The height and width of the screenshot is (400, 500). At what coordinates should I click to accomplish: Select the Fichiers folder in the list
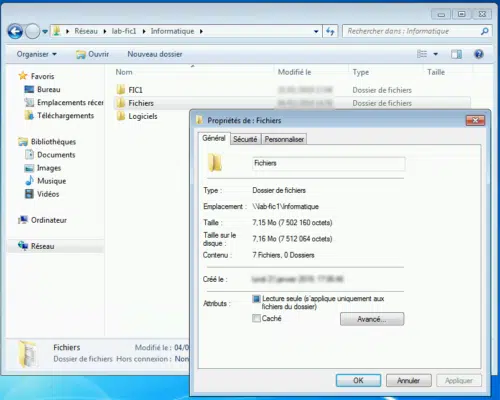coord(141,103)
